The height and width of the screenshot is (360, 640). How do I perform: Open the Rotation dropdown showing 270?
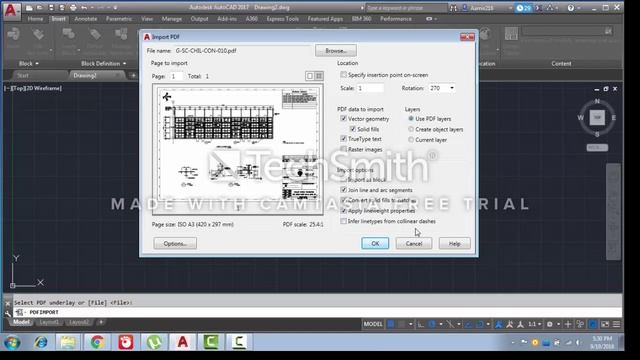[x=442, y=88]
